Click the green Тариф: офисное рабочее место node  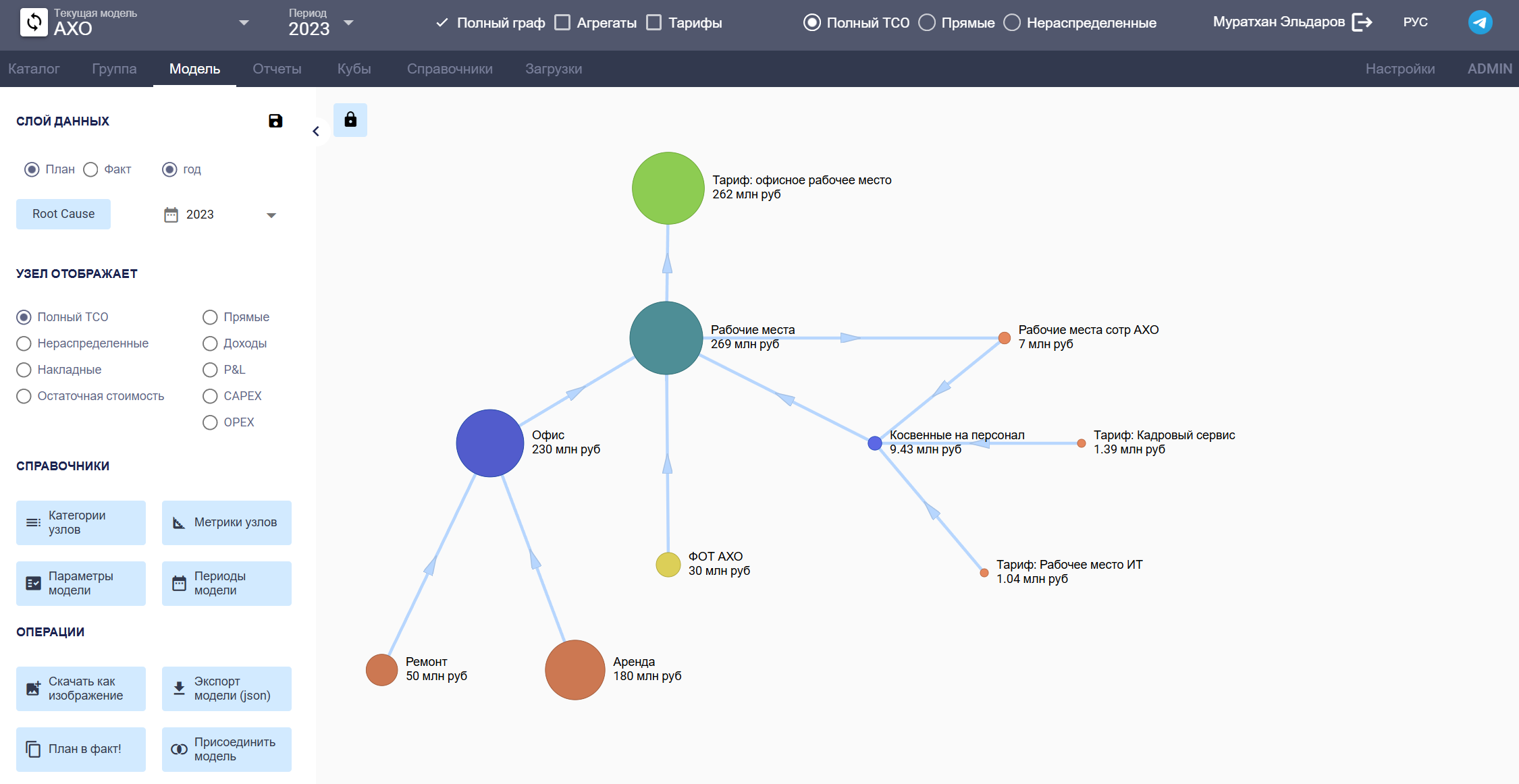(x=668, y=188)
